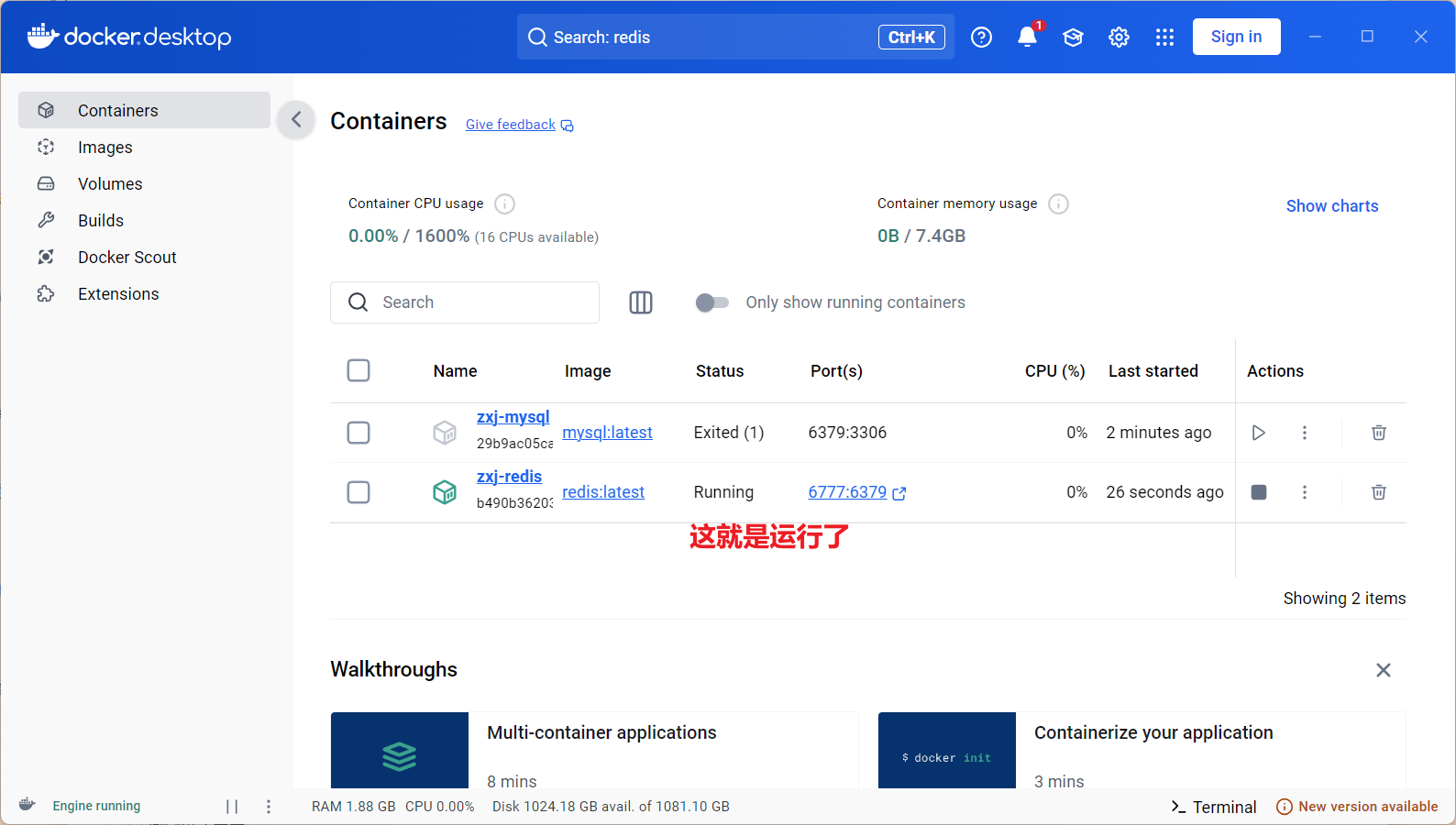Click the running zxj-redis cube icon
Viewport: 1456px width, 825px height.
tap(445, 492)
